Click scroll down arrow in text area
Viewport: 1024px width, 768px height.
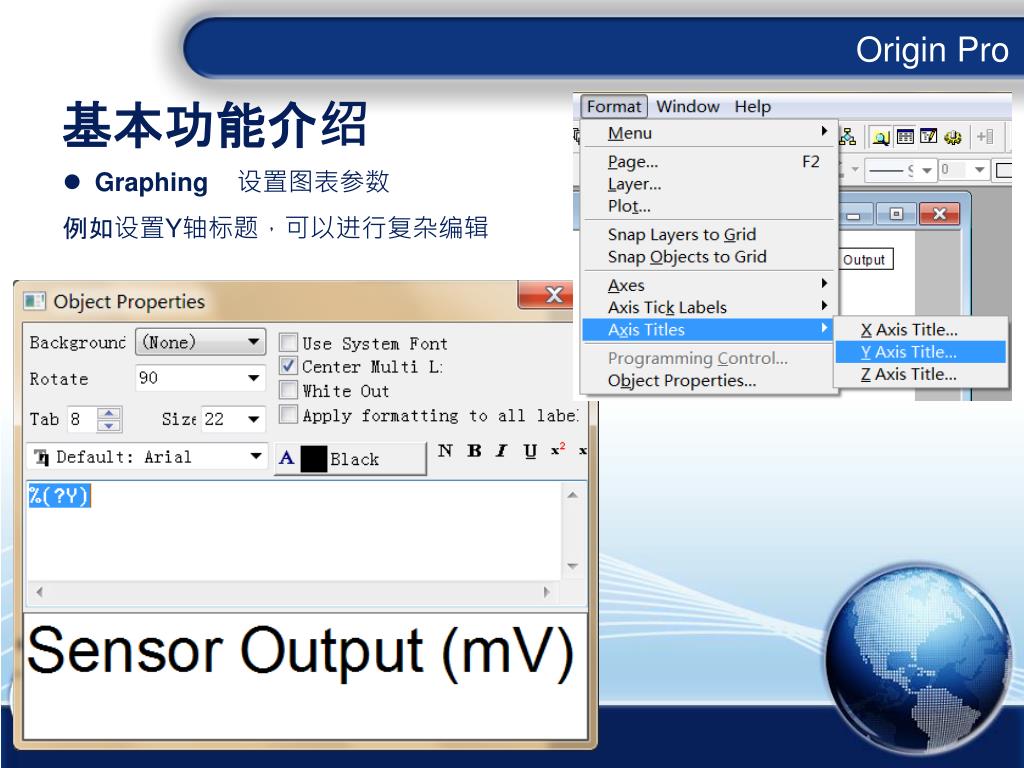click(573, 566)
